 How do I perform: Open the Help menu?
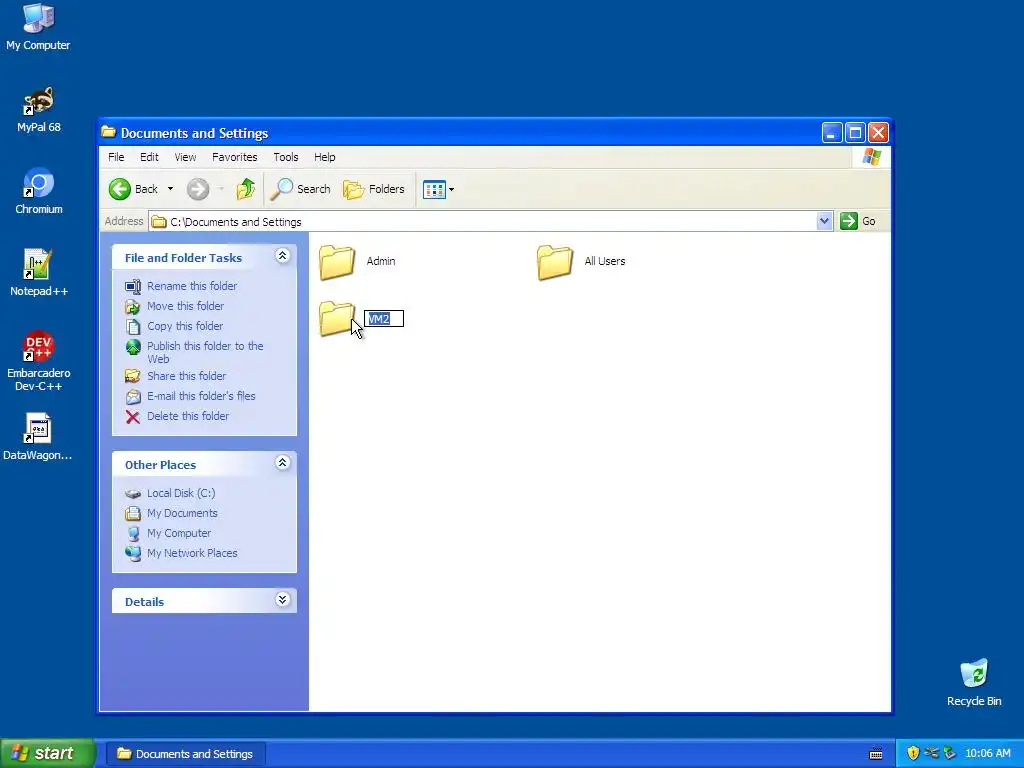(x=325, y=157)
